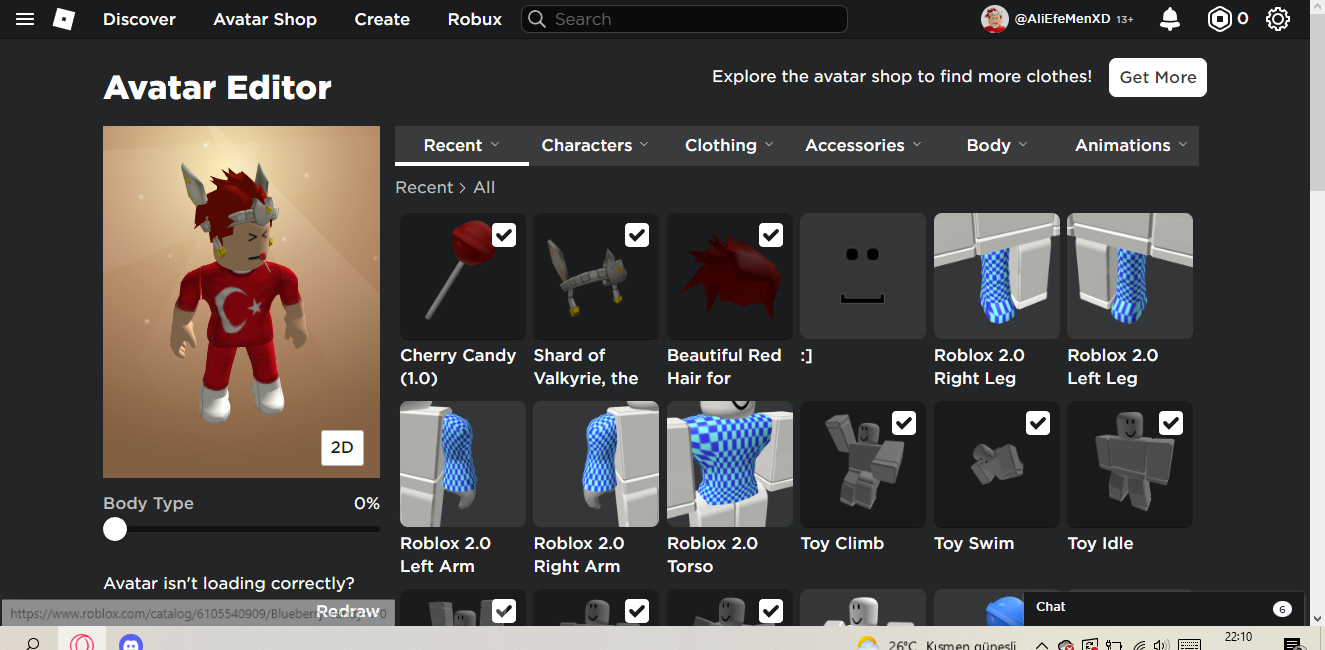Open the settings gear menu
Image resolution: width=1325 pixels, height=650 pixels.
click(1278, 19)
